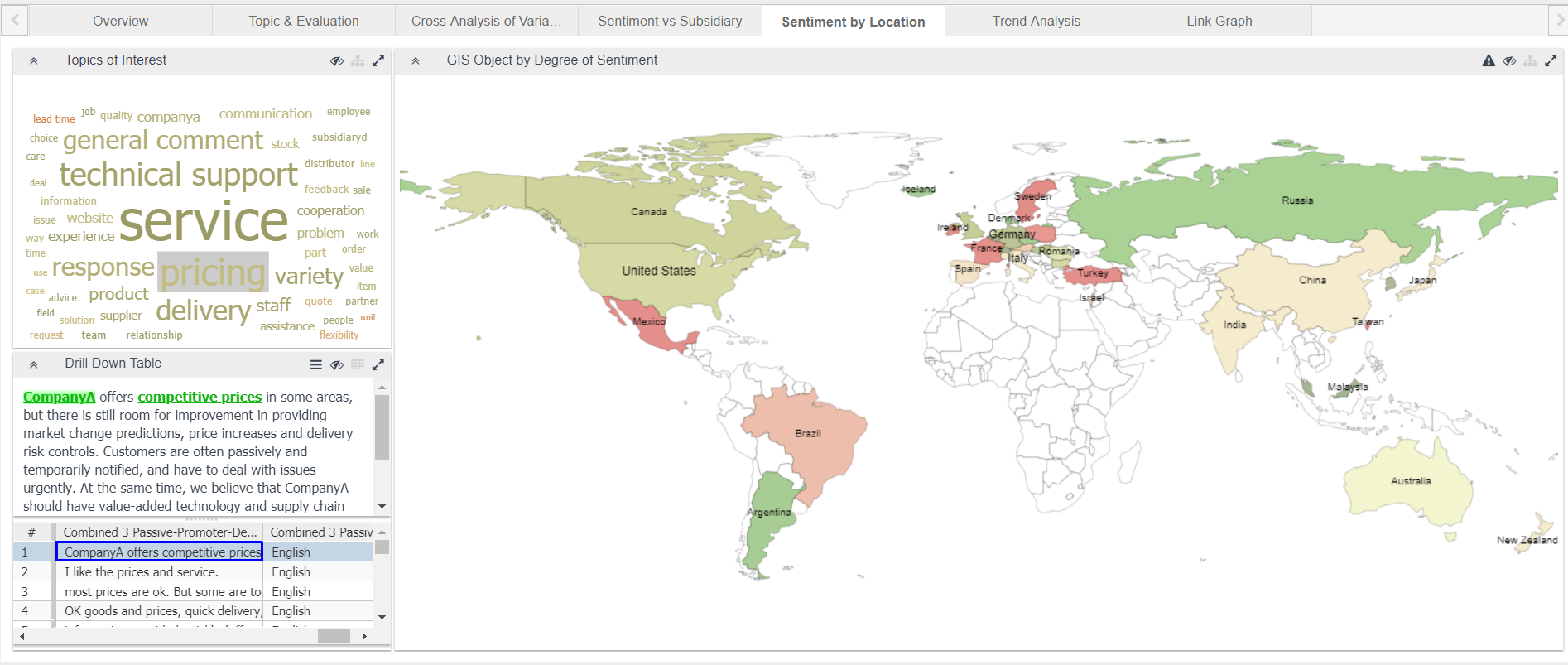Click 'English' cell in row 3

[319, 592]
